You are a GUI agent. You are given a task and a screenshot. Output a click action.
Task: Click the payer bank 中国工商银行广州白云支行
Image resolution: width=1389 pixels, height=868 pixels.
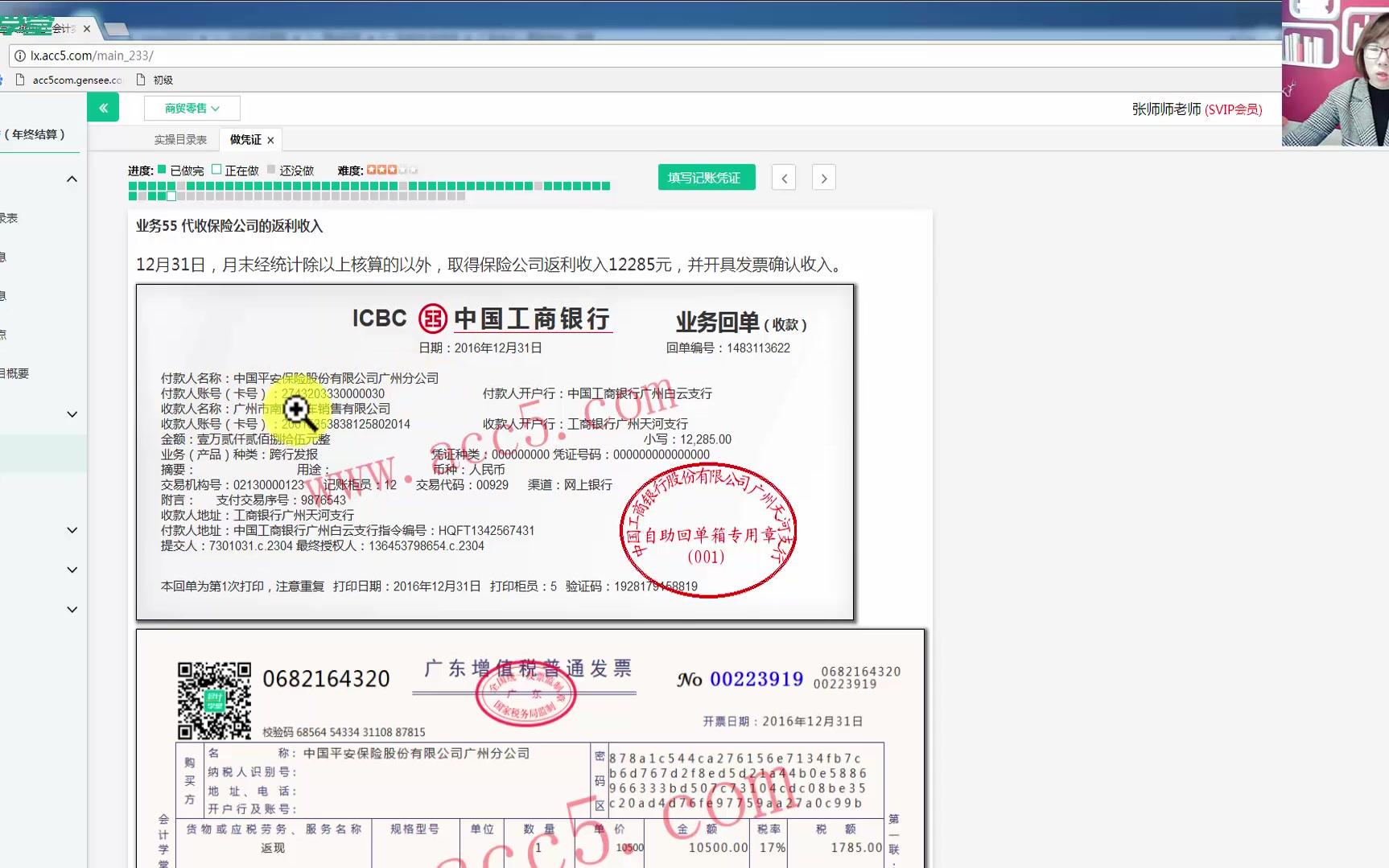(x=639, y=393)
